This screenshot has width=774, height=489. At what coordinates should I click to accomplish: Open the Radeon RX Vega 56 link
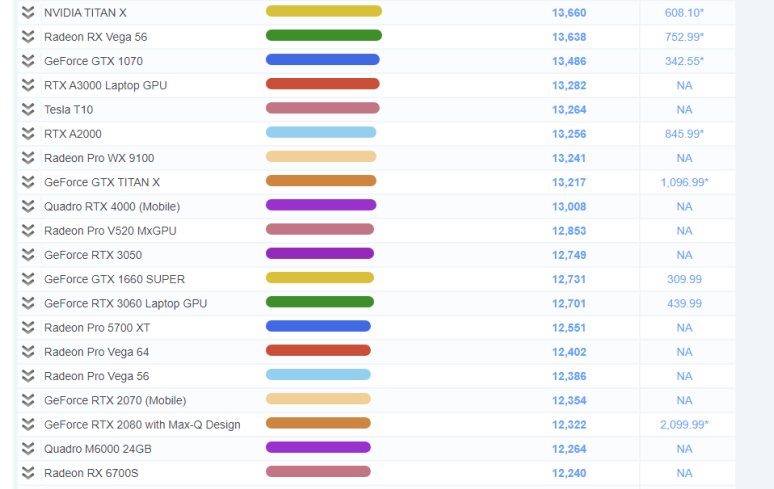pyautogui.click(x=96, y=37)
